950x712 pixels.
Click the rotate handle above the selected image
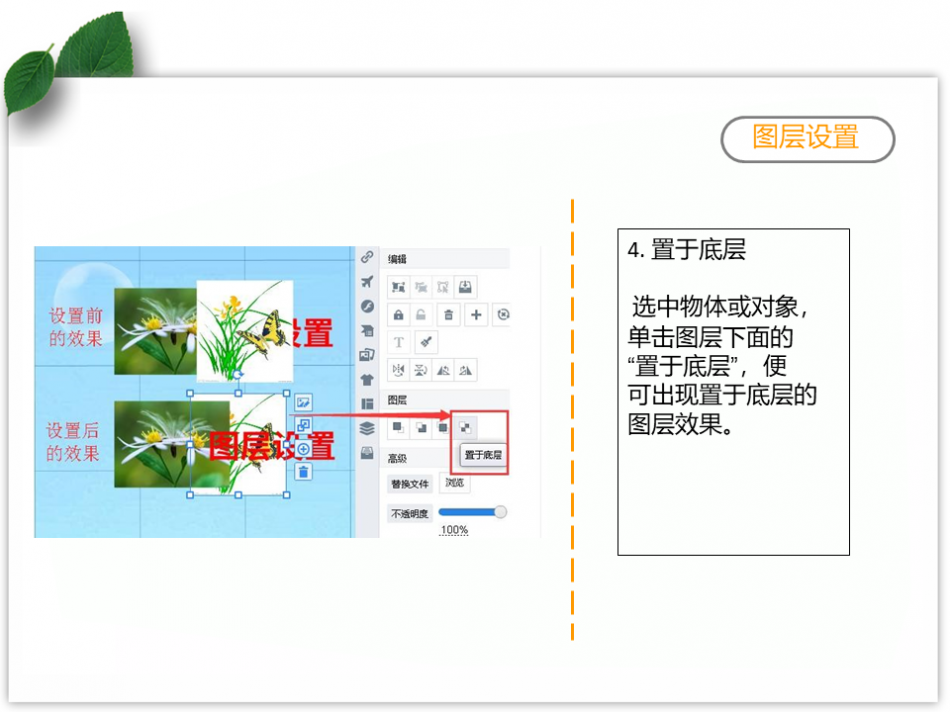(238, 374)
